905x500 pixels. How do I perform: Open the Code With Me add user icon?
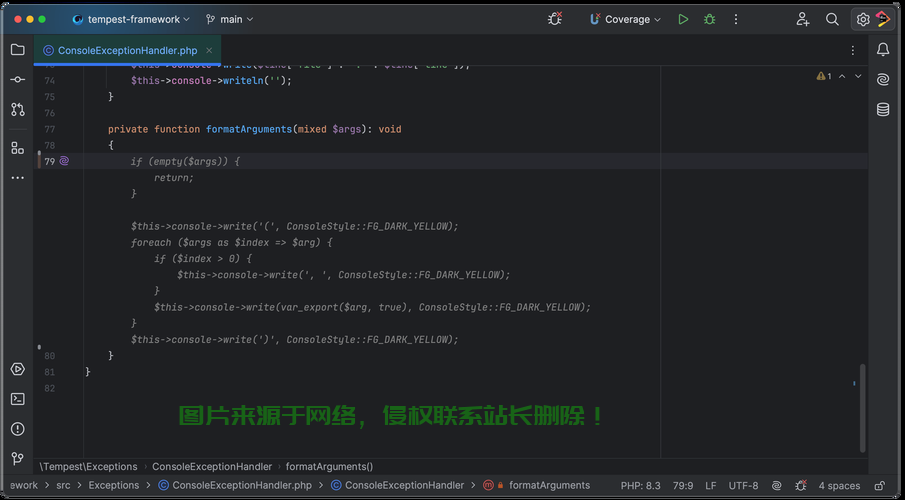[x=802, y=19]
